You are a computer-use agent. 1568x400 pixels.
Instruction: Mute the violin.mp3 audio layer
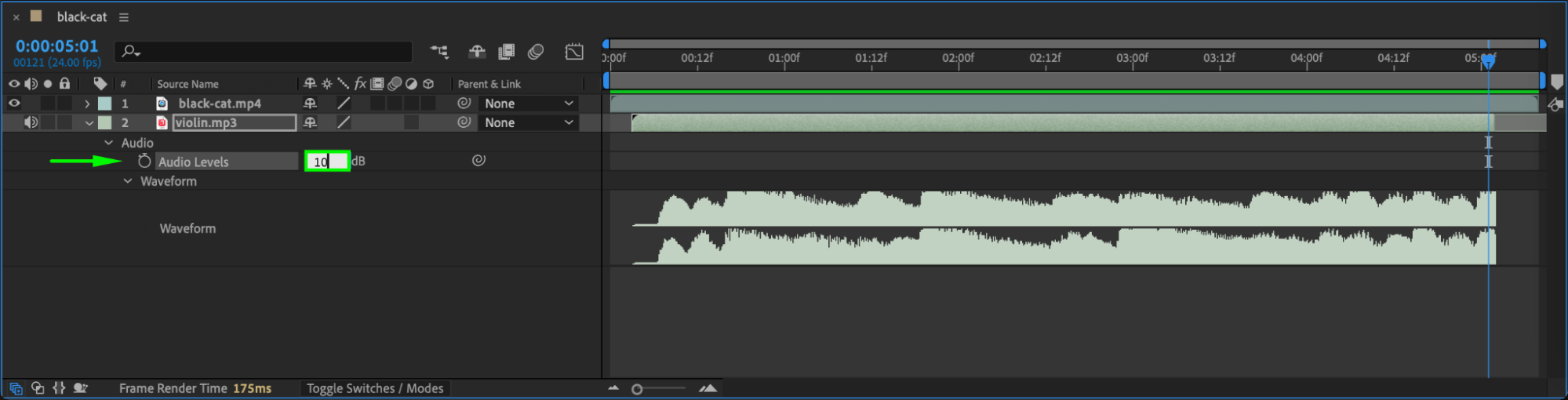pos(31,122)
